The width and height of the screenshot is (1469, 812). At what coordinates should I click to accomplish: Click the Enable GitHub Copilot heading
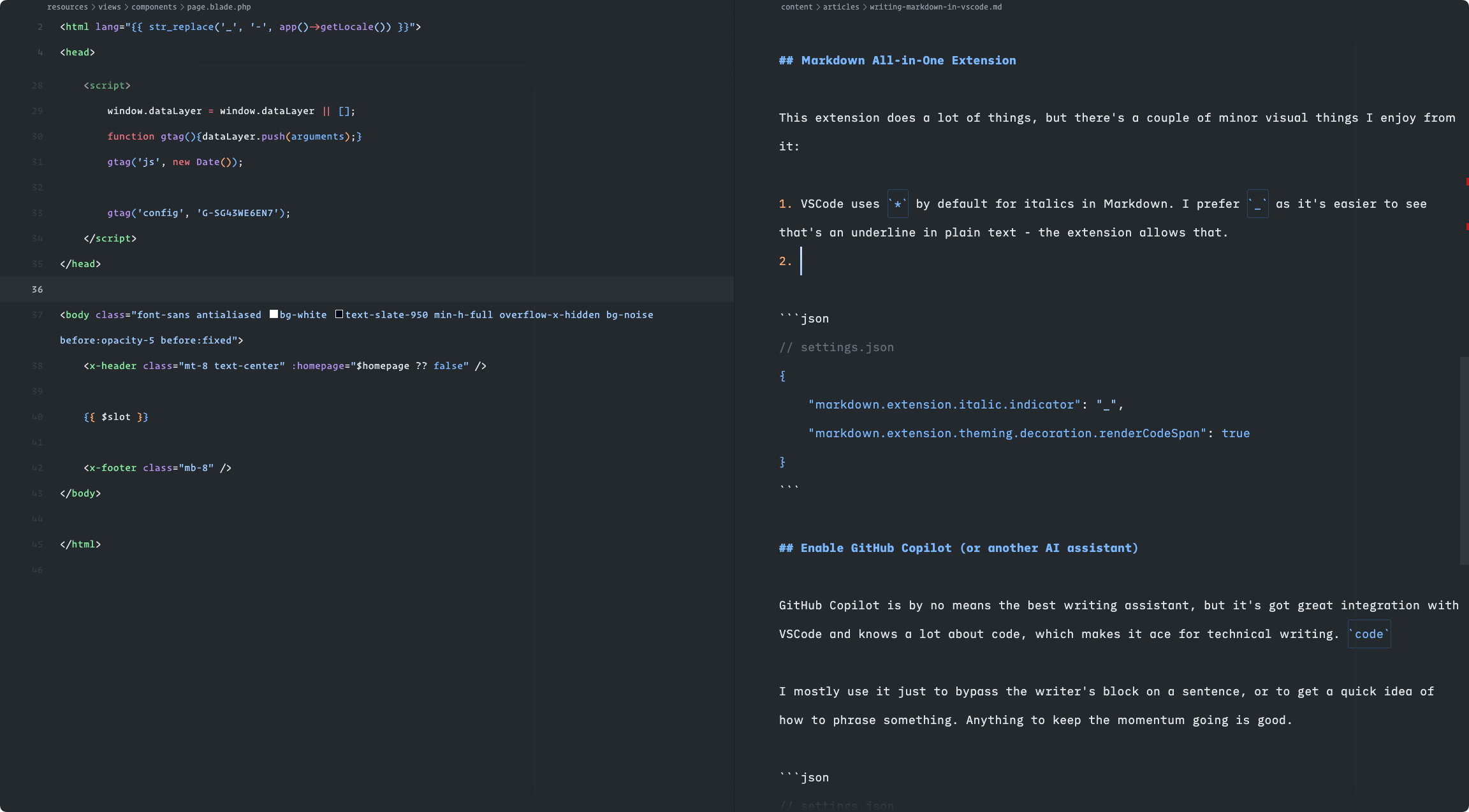(x=958, y=547)
